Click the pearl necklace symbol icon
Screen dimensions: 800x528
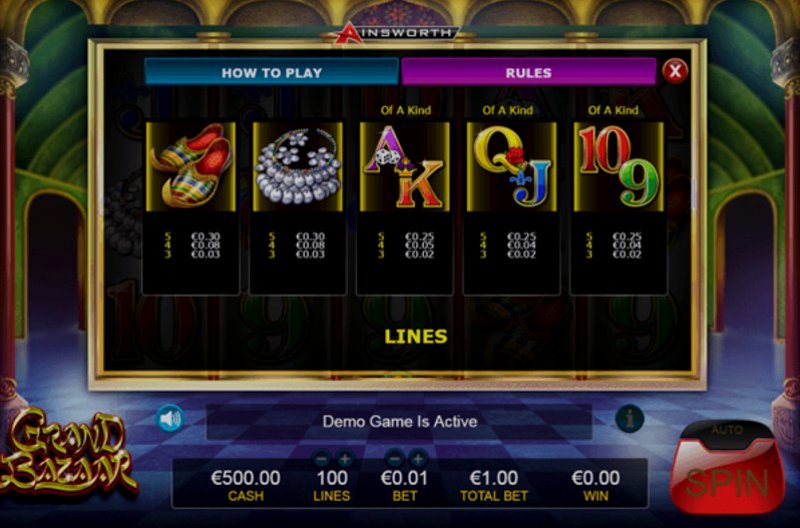pos(298,166)
